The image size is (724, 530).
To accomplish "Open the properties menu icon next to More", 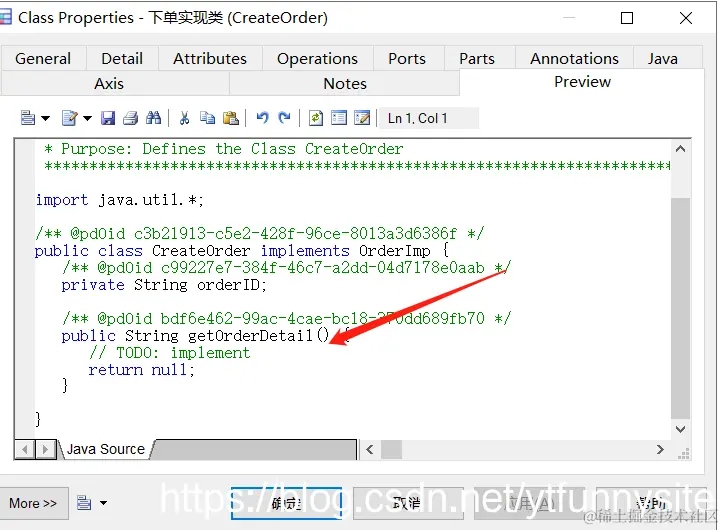I will pos(84,502).
